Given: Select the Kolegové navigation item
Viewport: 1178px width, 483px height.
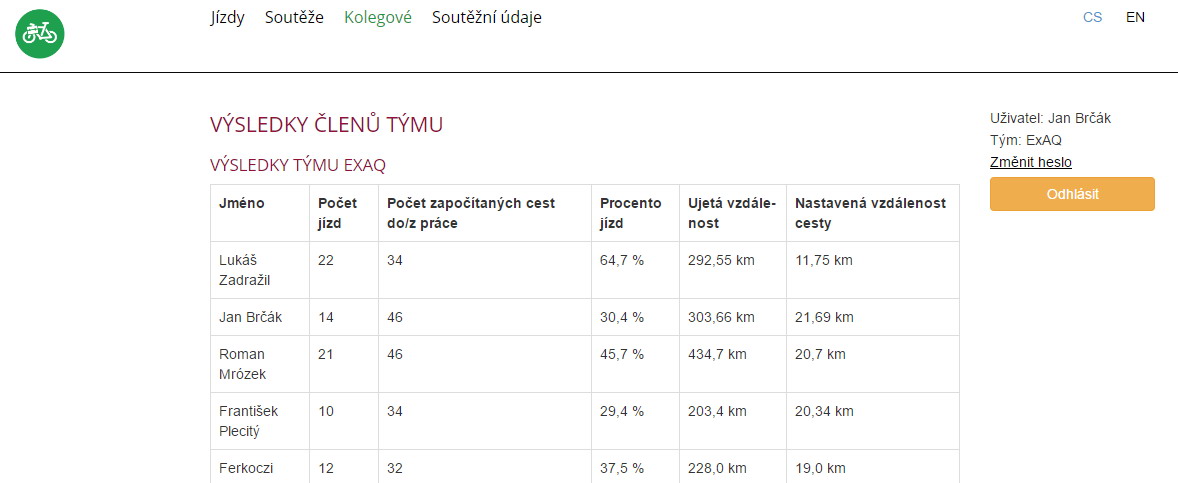Looking at the screenshot, I should tap(378, 17).
